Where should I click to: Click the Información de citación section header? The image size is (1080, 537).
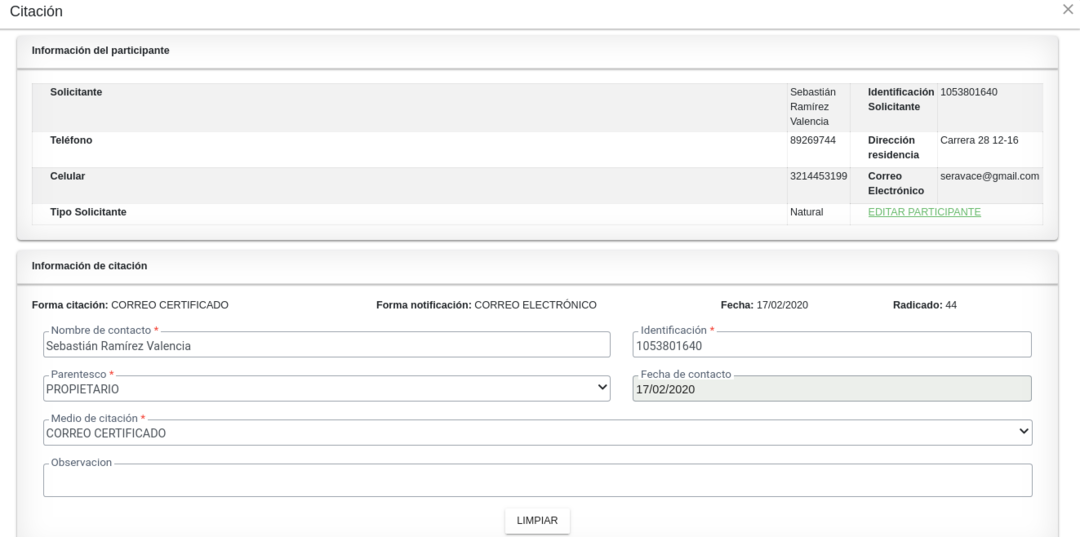click(x=89, y=266)
